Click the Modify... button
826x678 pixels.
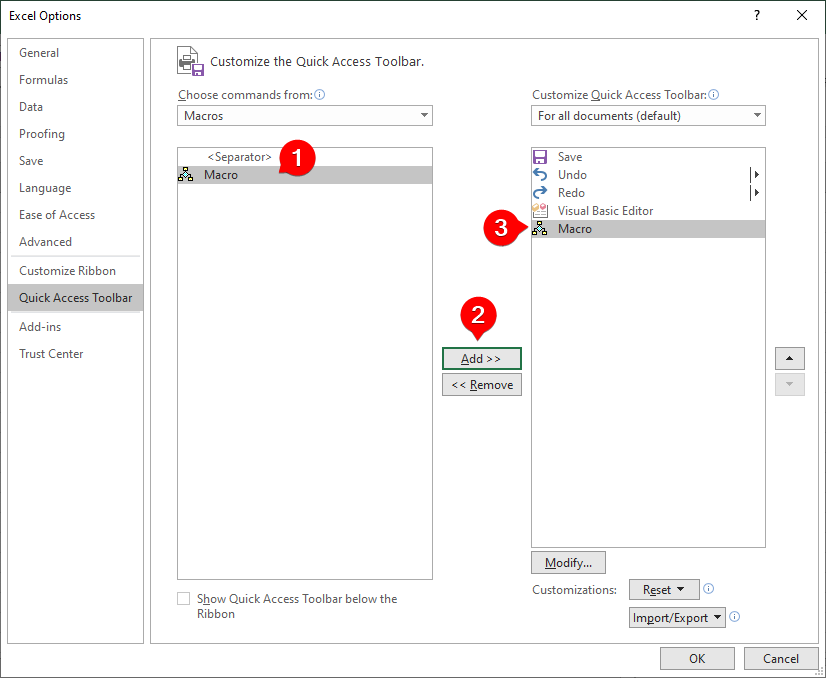(568, 563)
